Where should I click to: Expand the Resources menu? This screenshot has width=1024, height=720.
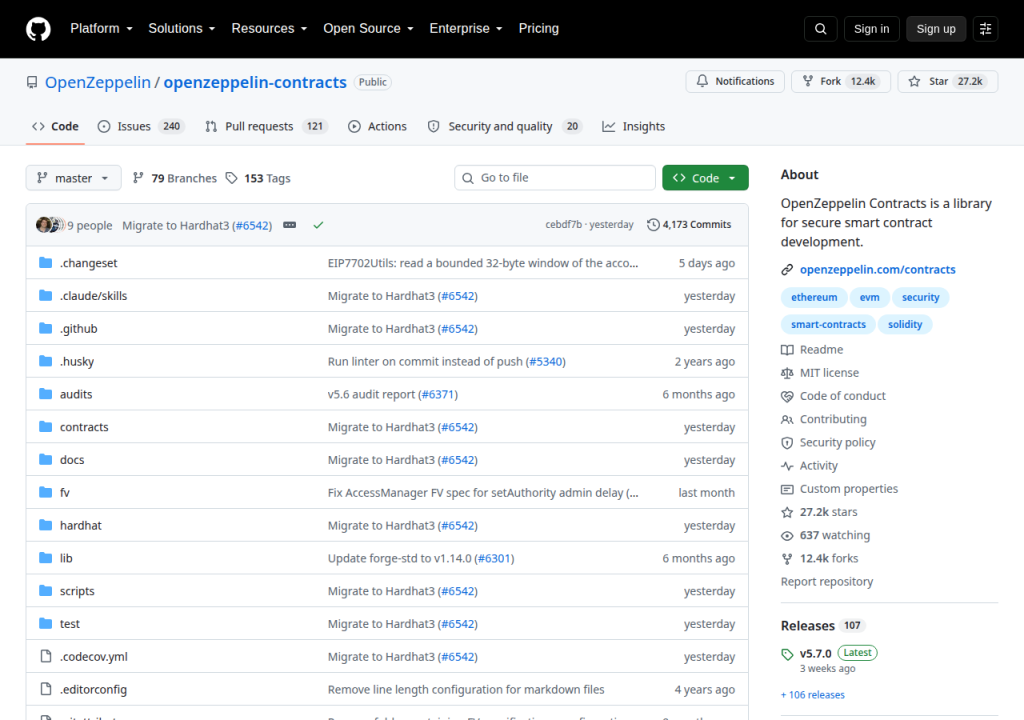(269, 29)
